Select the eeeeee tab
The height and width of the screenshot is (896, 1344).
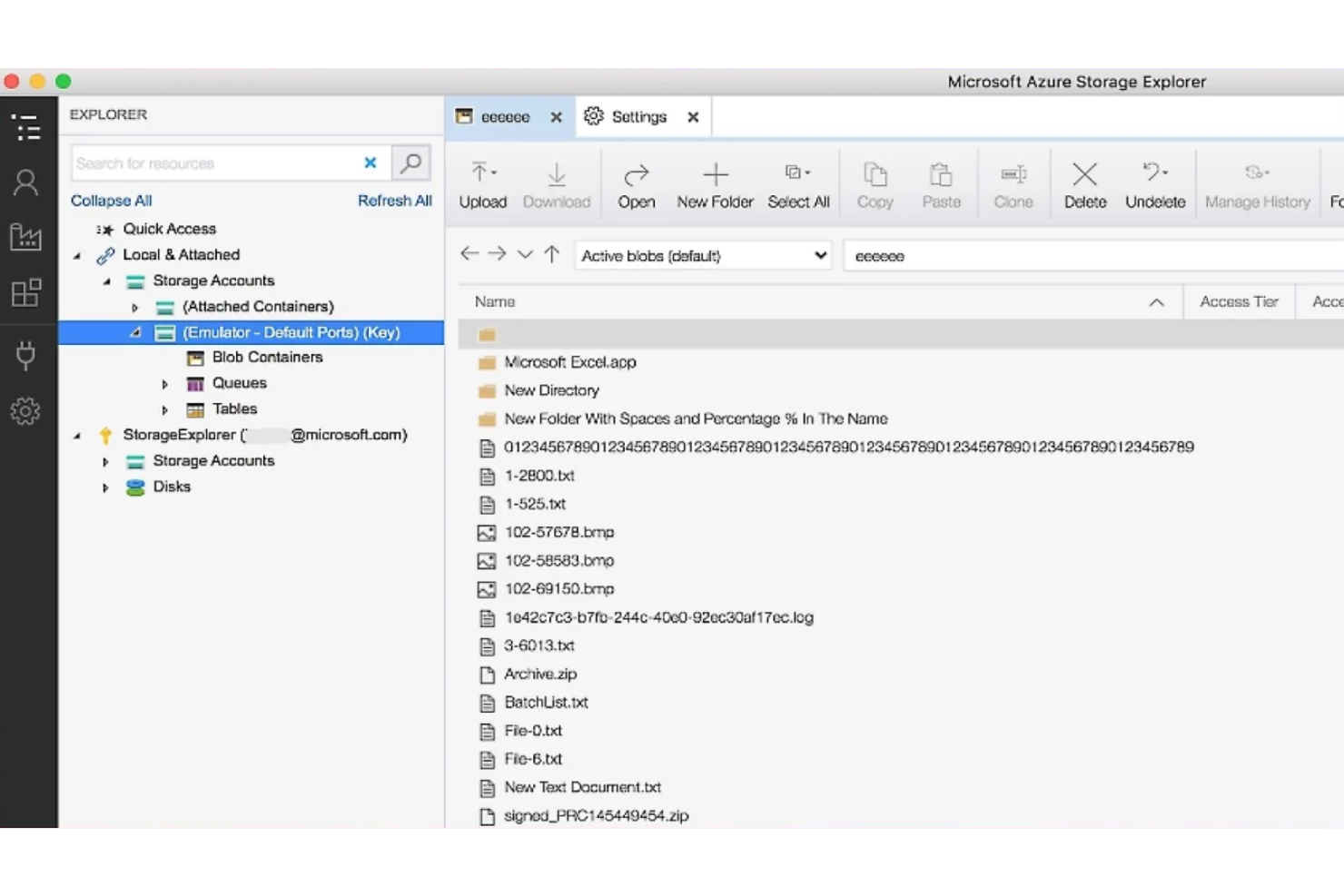[x=506, y=116]
